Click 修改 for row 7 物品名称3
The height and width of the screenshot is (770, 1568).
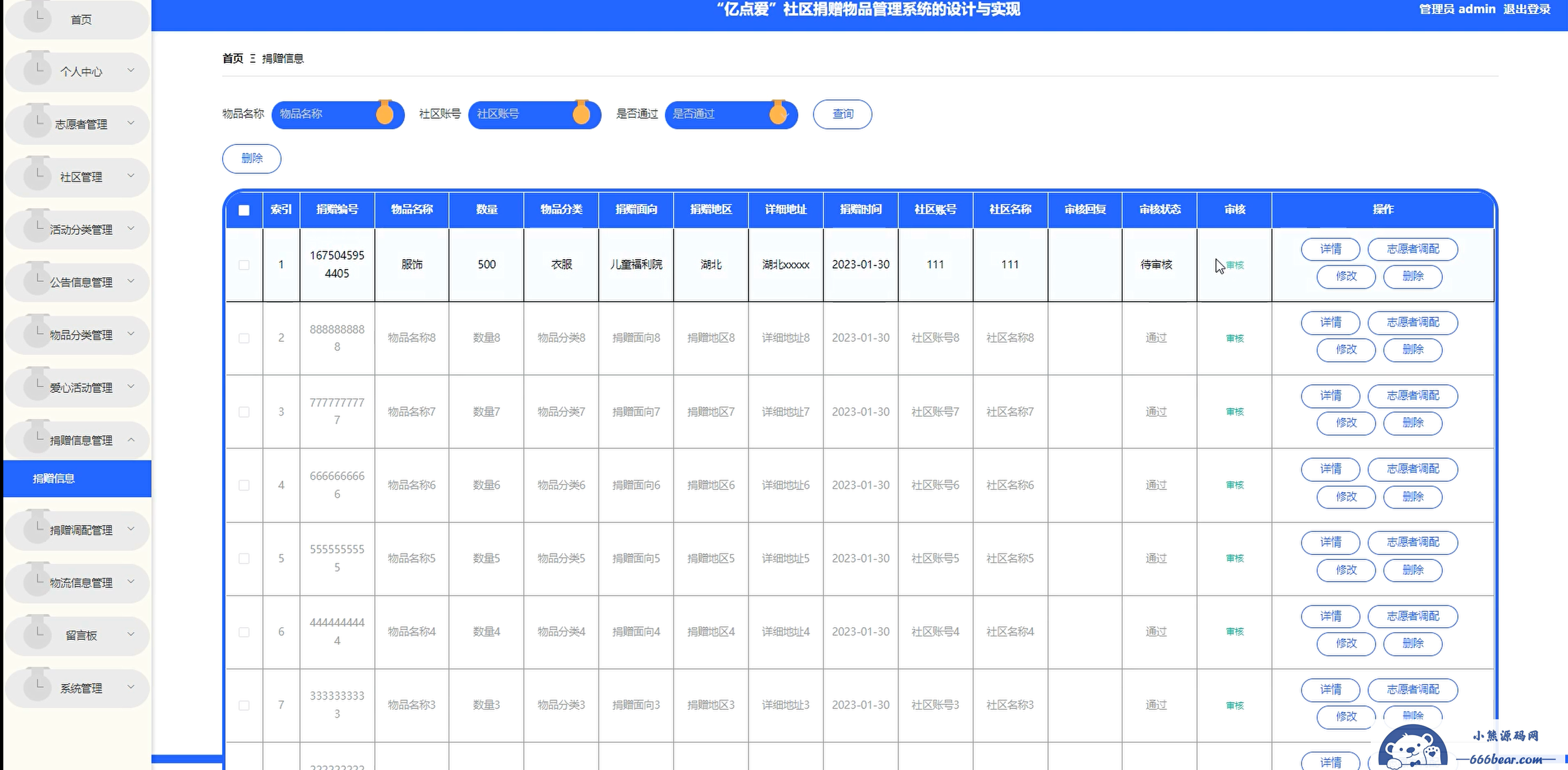[x=1346, y=717]
